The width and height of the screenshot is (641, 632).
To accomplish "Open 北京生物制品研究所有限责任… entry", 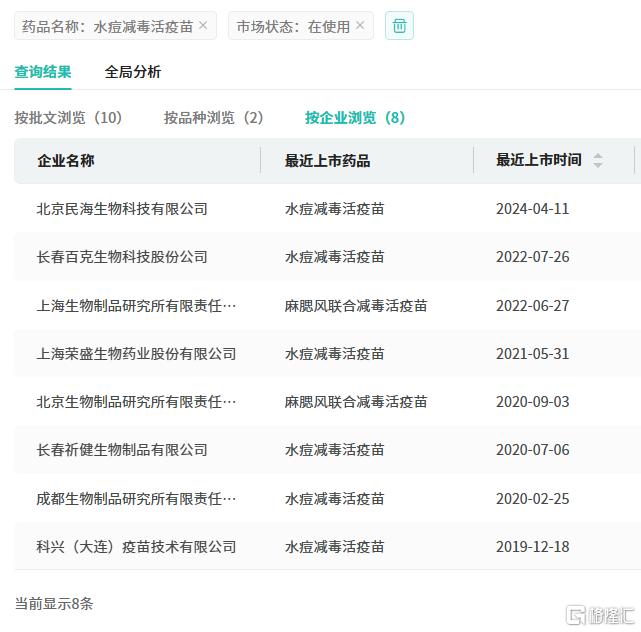I will (137, 402).
